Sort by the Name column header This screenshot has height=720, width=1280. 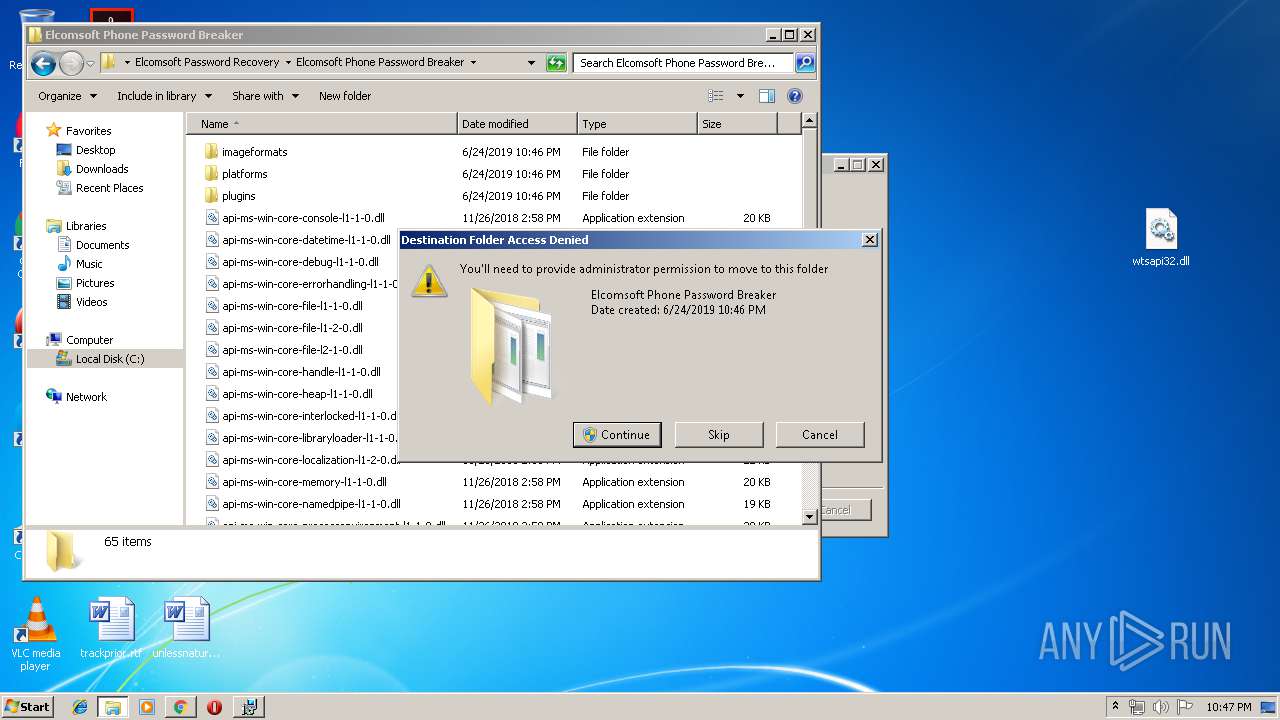321,124
